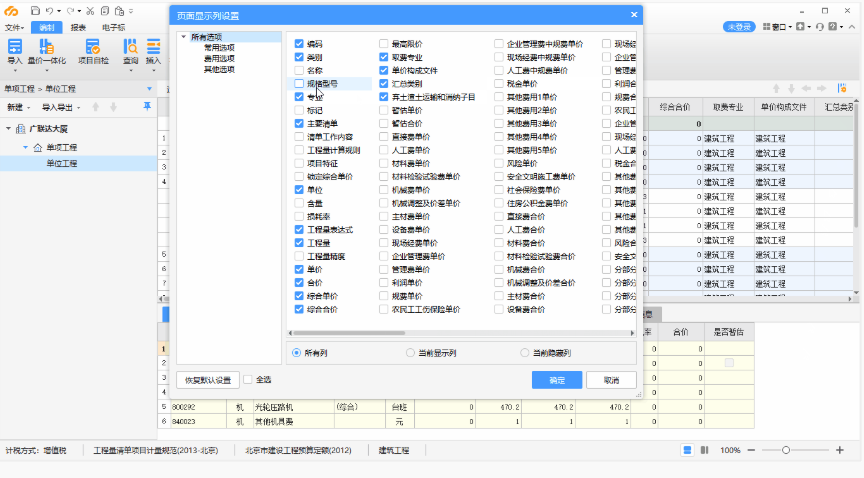Open the 新建 dropdown in project panel
Viewport: 864px width, 478px height.
coord(19,107)
